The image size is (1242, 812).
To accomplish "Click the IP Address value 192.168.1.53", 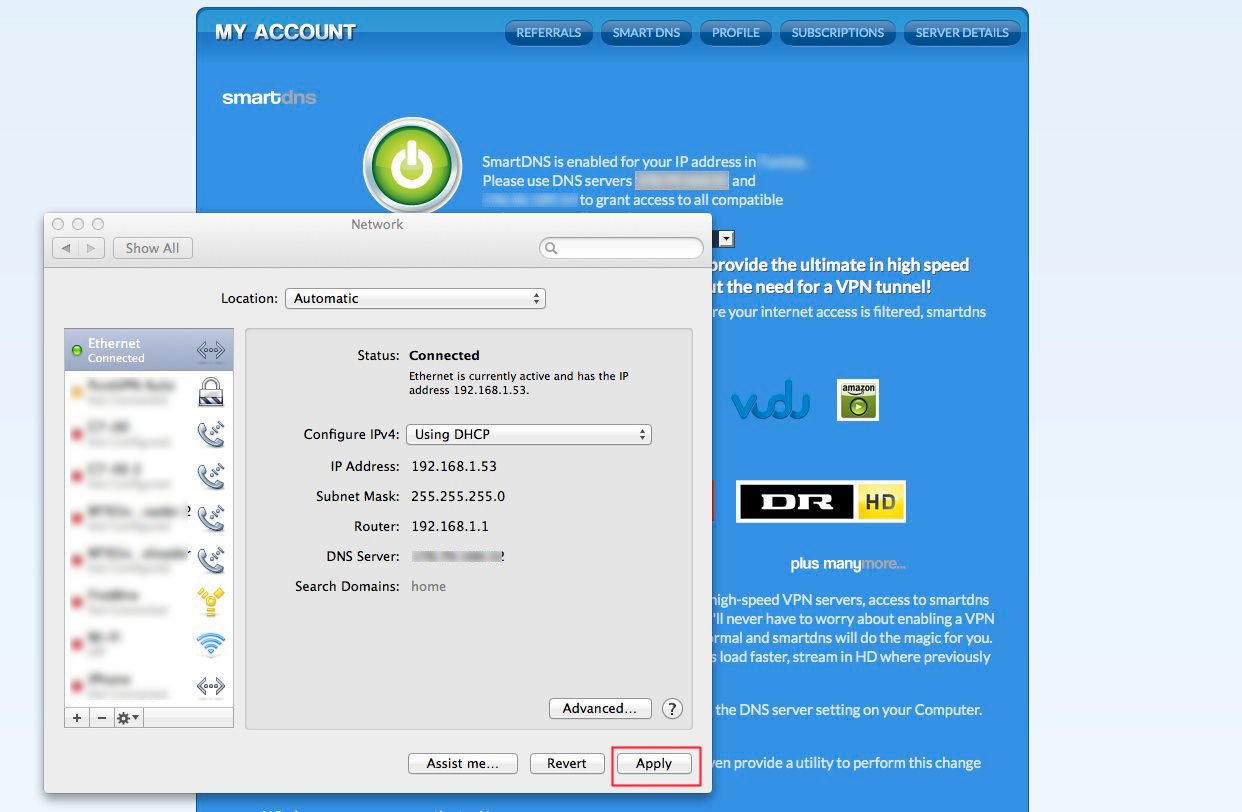I will (x=454, y=466).
